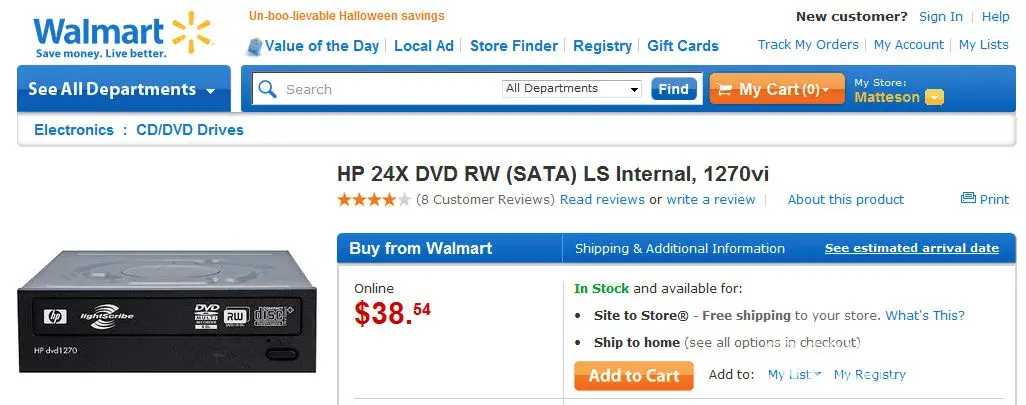Open the Buy from Walmart tab
The width and height of the screenshot is (1026, 405).
point(421,248)
